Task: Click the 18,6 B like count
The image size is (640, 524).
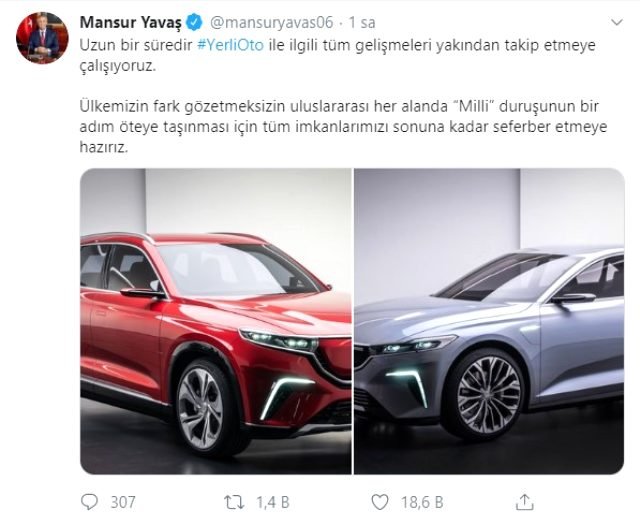Action: [x=422, y=502]
